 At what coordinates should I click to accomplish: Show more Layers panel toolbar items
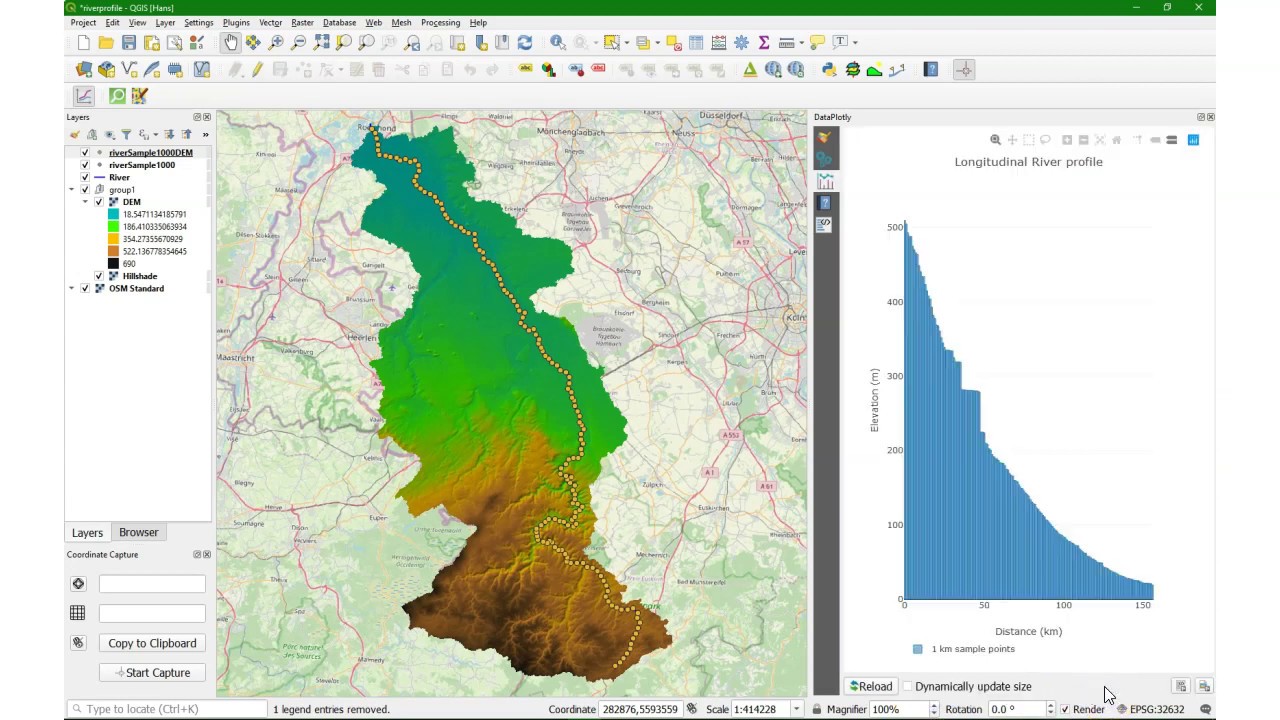(x=205, y=134)
